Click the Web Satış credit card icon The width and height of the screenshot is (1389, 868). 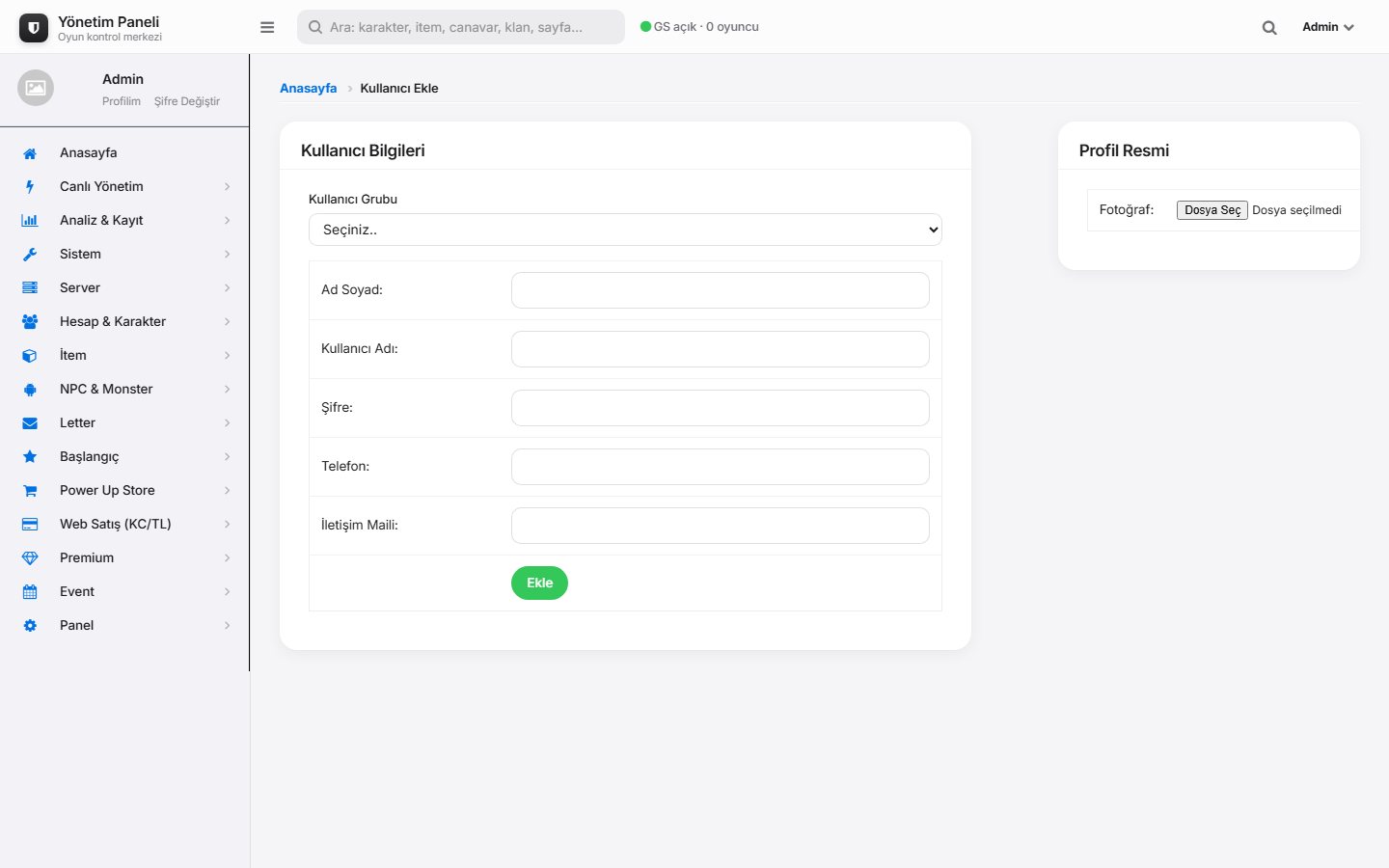[30, 525]
